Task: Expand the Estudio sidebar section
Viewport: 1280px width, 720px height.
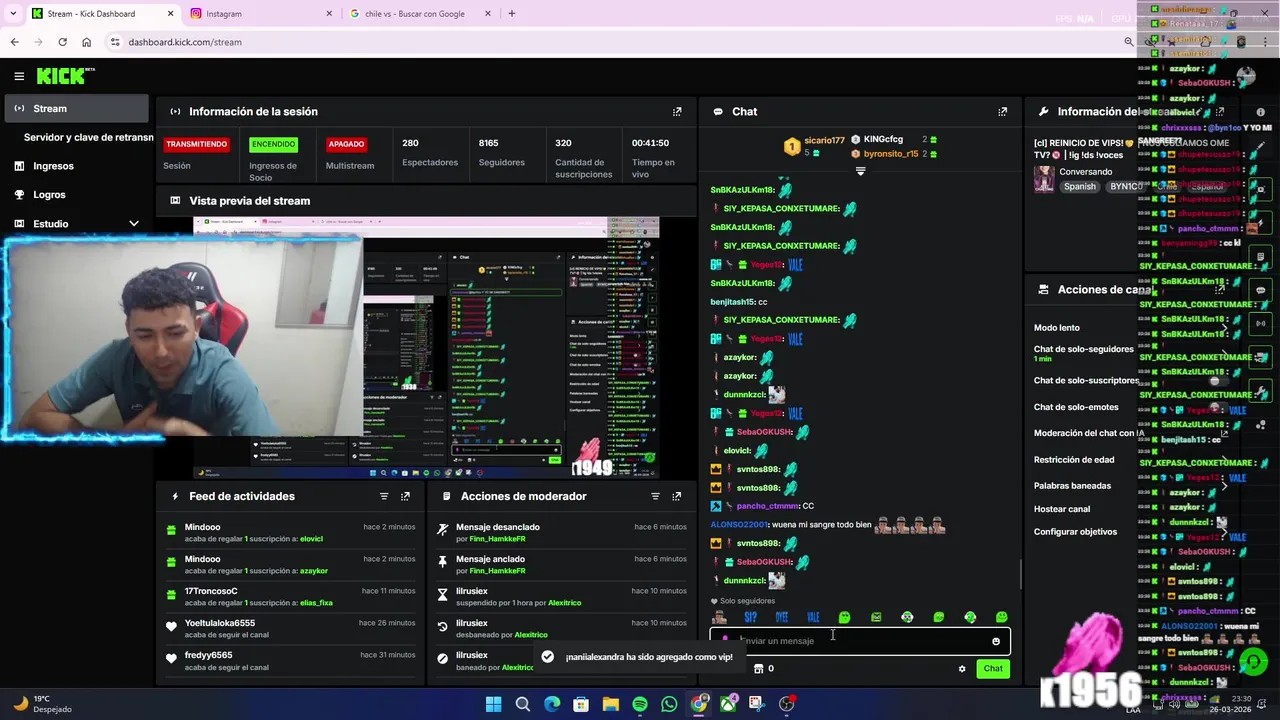Action: pos(134,224)
